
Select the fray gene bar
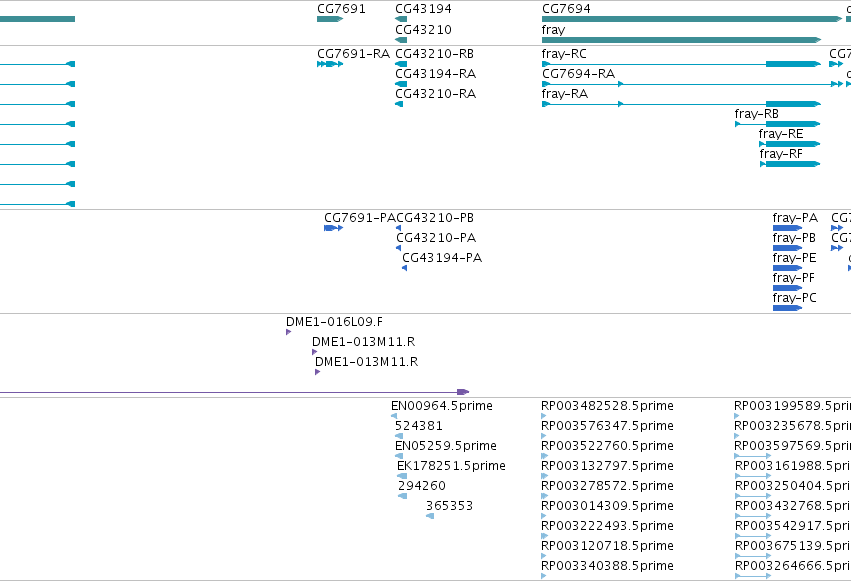pyautogui.click(x=682, y=40)
